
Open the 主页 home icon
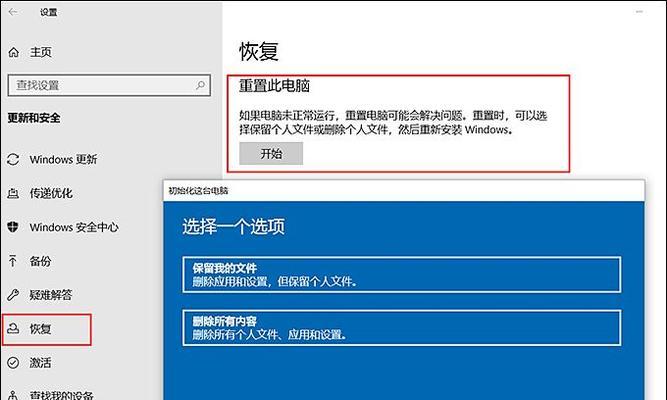14,52
